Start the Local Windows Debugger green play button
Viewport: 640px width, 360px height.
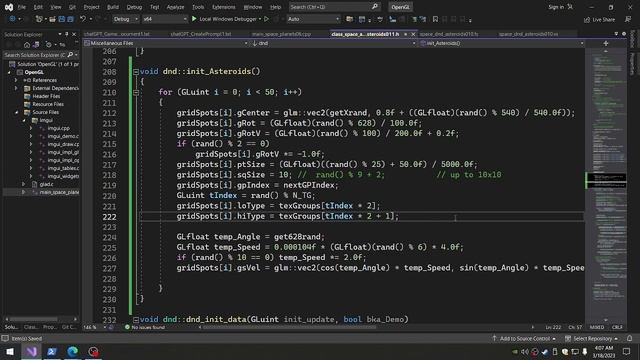tap(194, 19)
